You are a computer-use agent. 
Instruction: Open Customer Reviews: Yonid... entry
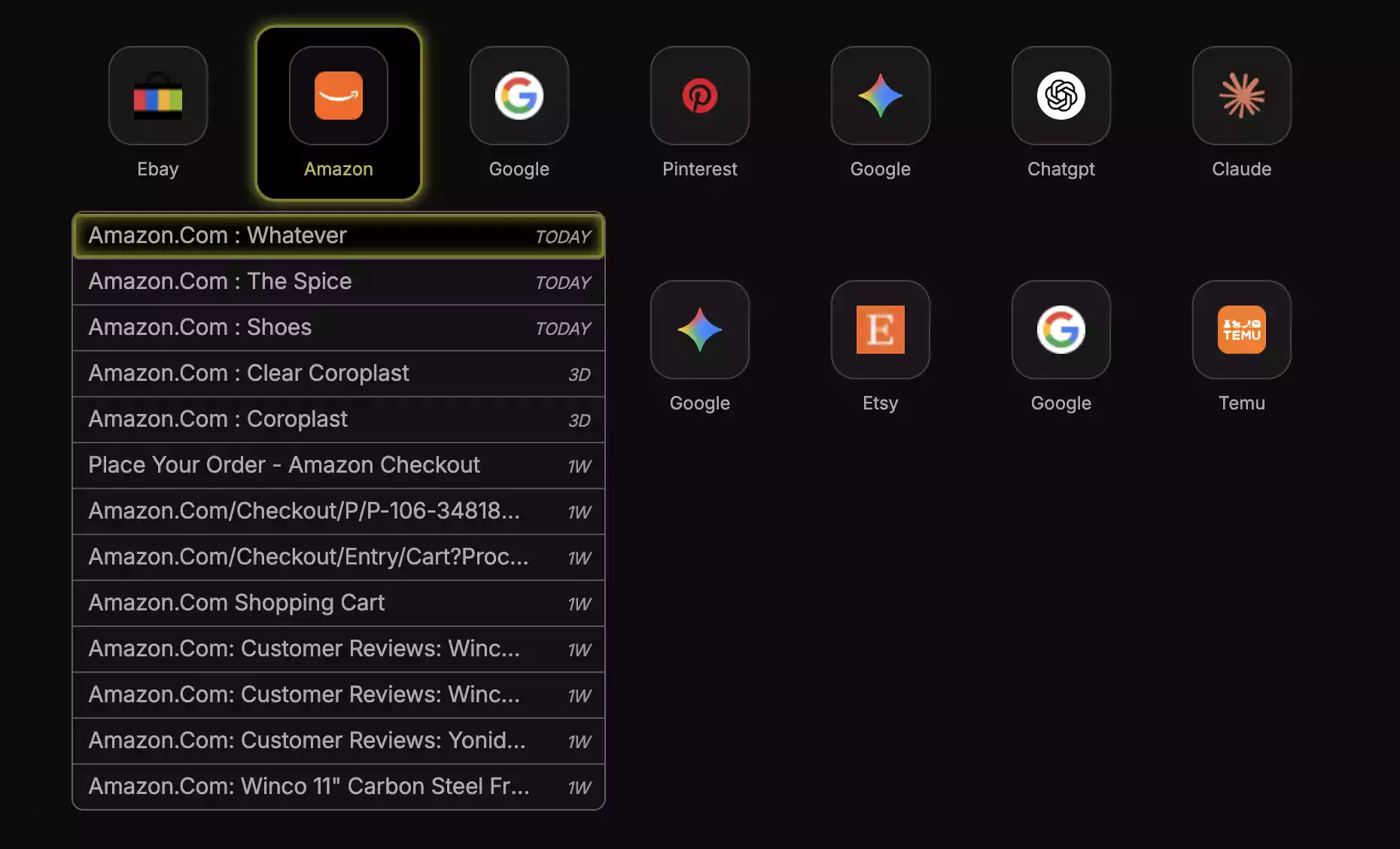click(339, 741)
